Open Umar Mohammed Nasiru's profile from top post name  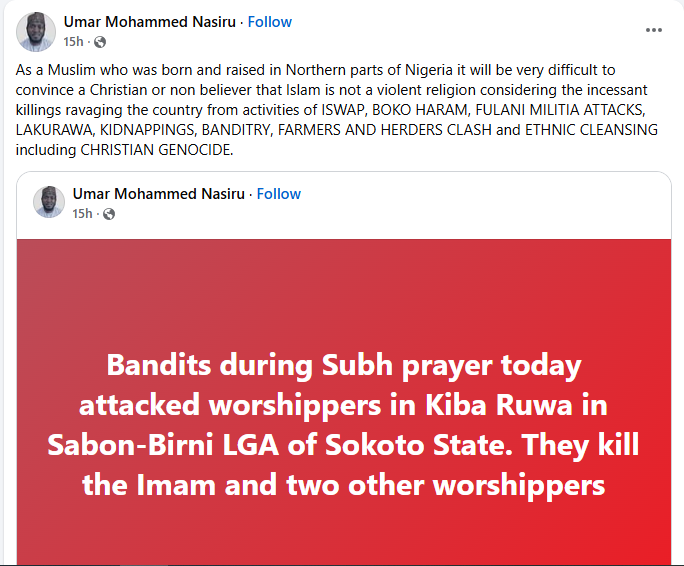pyautogui.click(x=150, y=21)
